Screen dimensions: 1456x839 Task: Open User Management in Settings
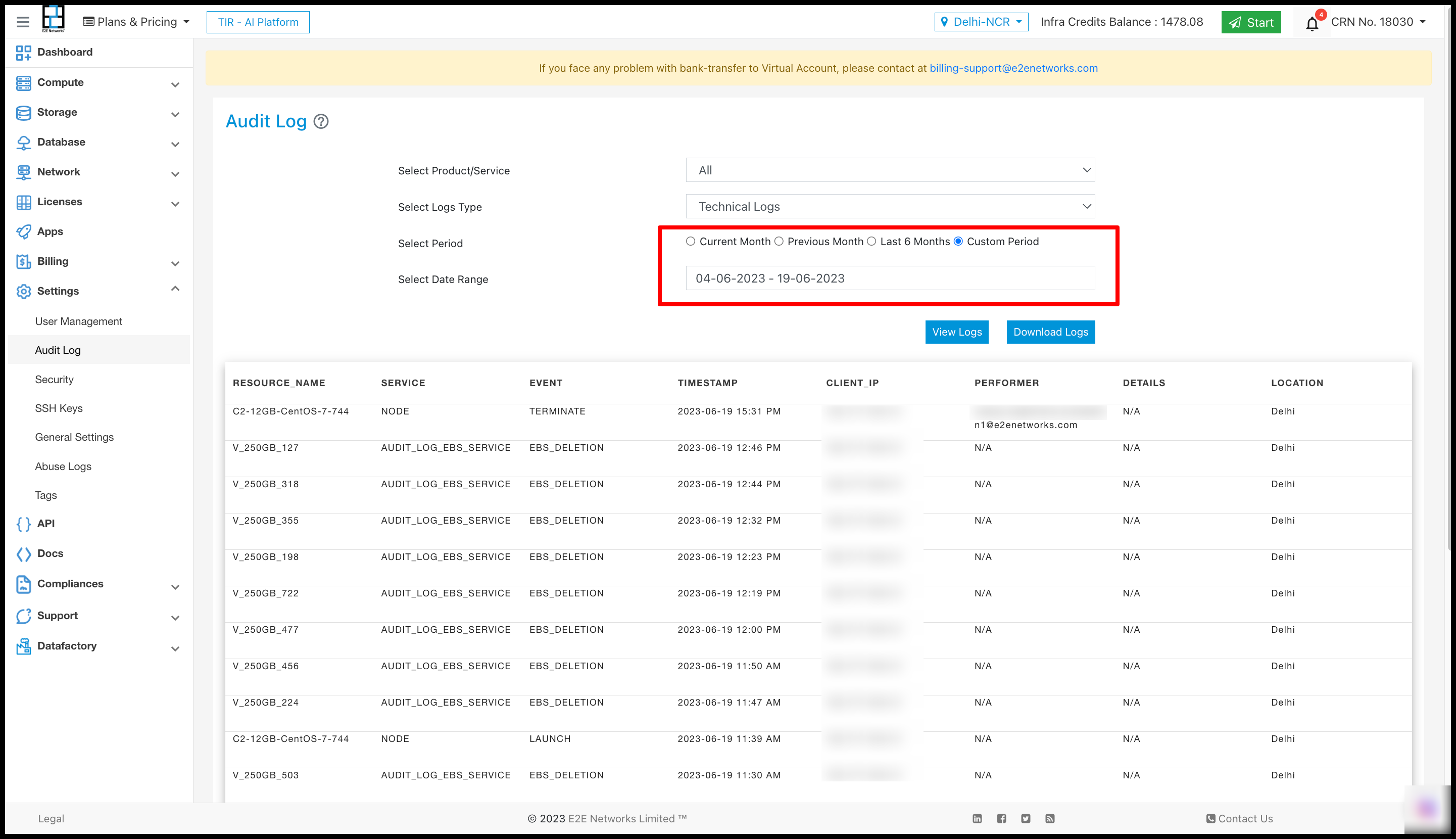pos(78,321)
